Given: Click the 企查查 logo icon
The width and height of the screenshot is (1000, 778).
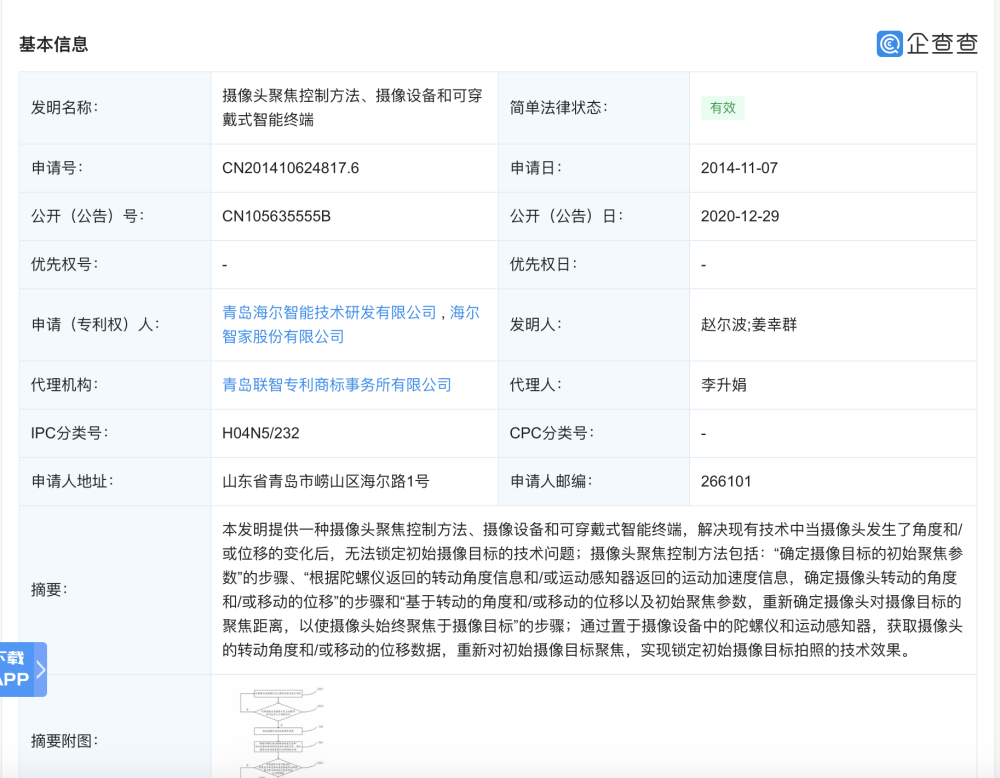Looking at the screenshot, I should click(x=889, y=44).
